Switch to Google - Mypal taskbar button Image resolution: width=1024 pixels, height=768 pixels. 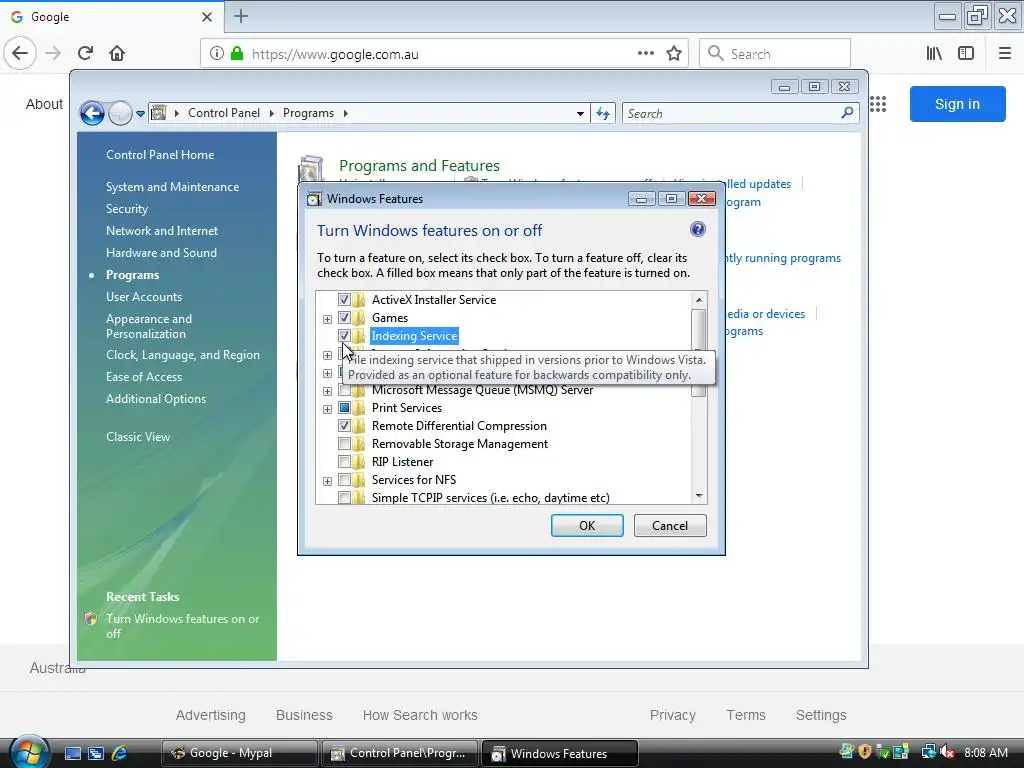coord(239,753)
